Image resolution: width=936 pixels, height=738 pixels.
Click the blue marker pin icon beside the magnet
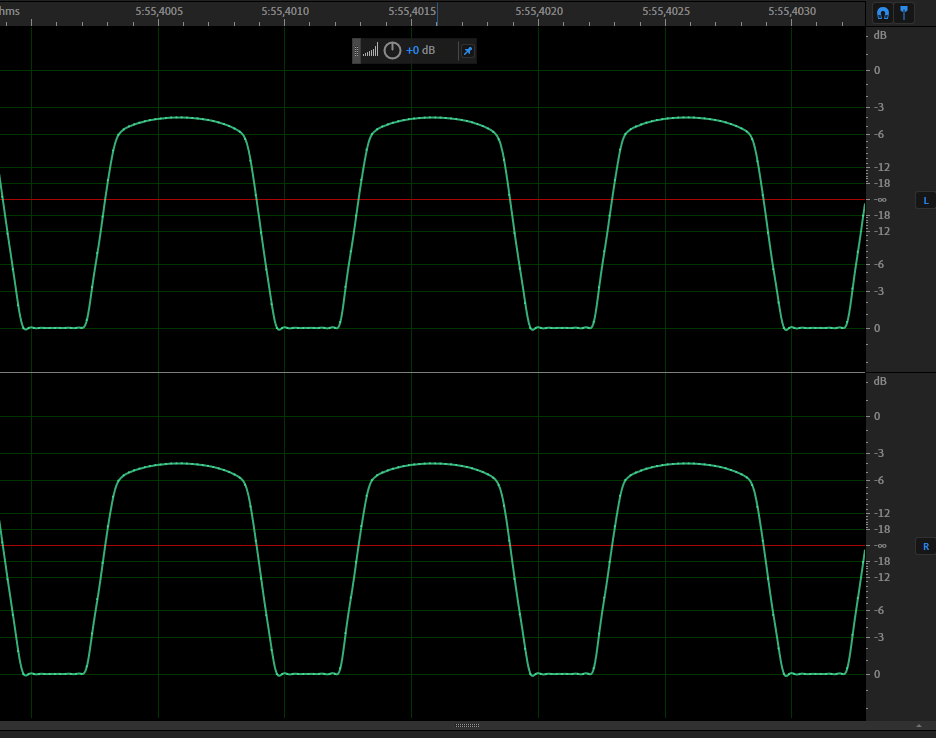904,12
